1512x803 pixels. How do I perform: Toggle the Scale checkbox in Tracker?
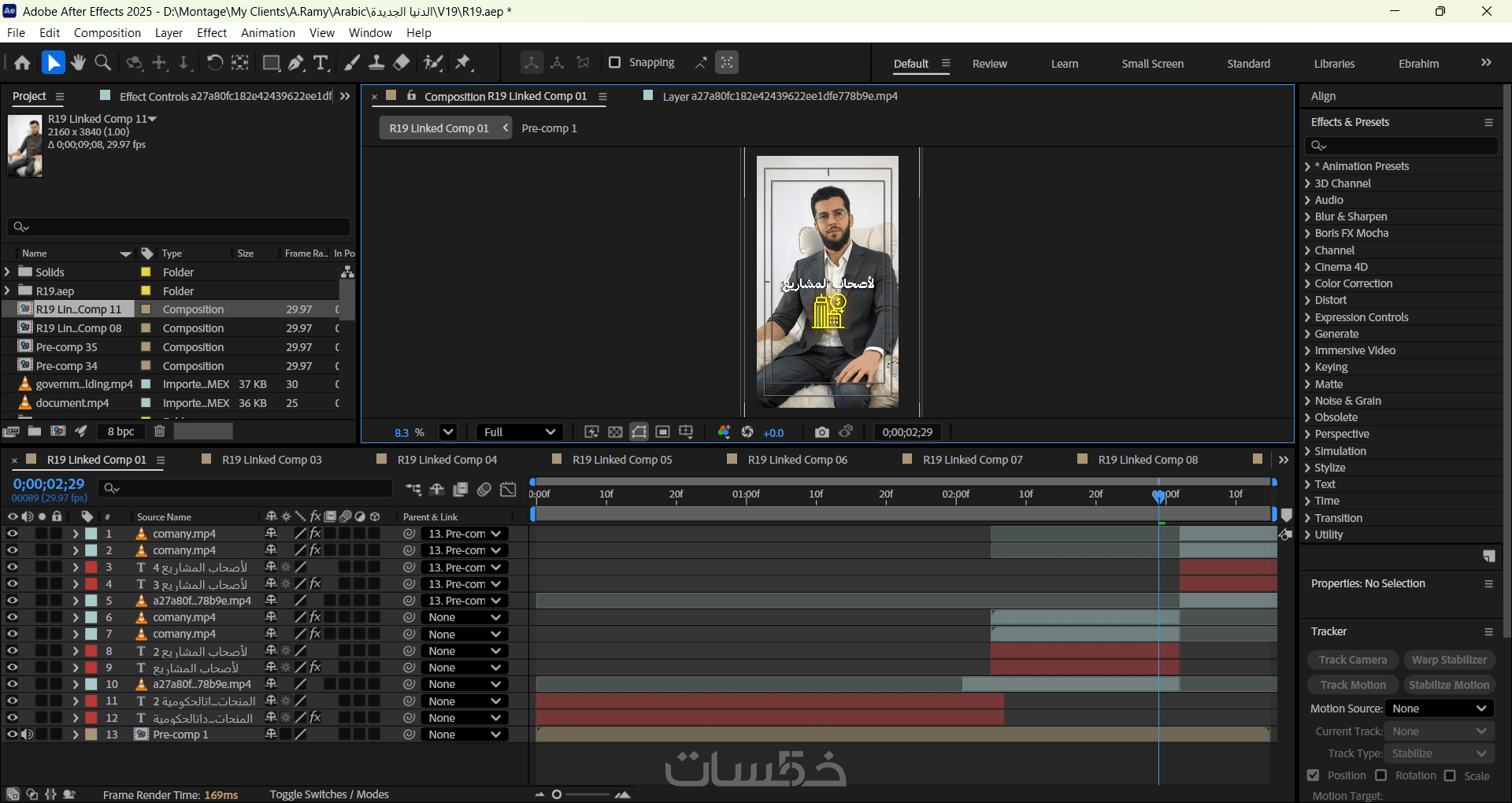[x=1450, y=775]
